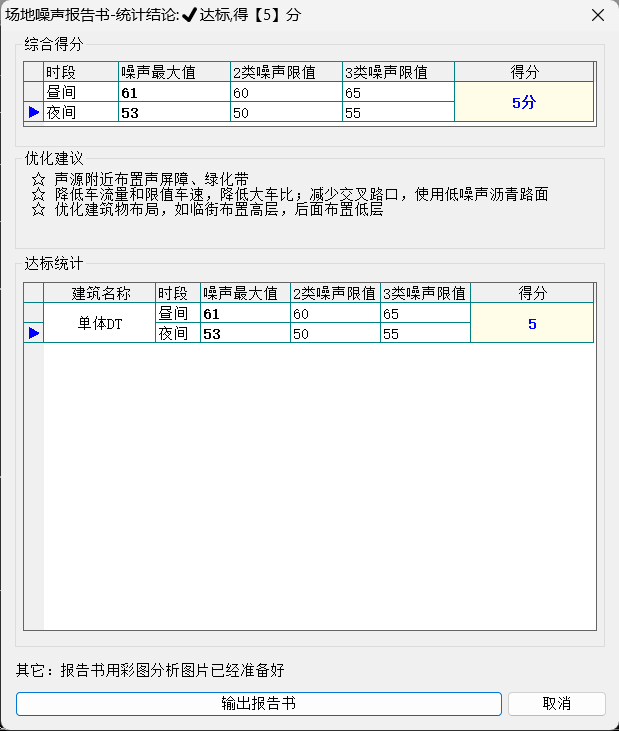Click the 输出报告书 button
619x731 pixels.
pyautogui.click(x=258, y=703)
